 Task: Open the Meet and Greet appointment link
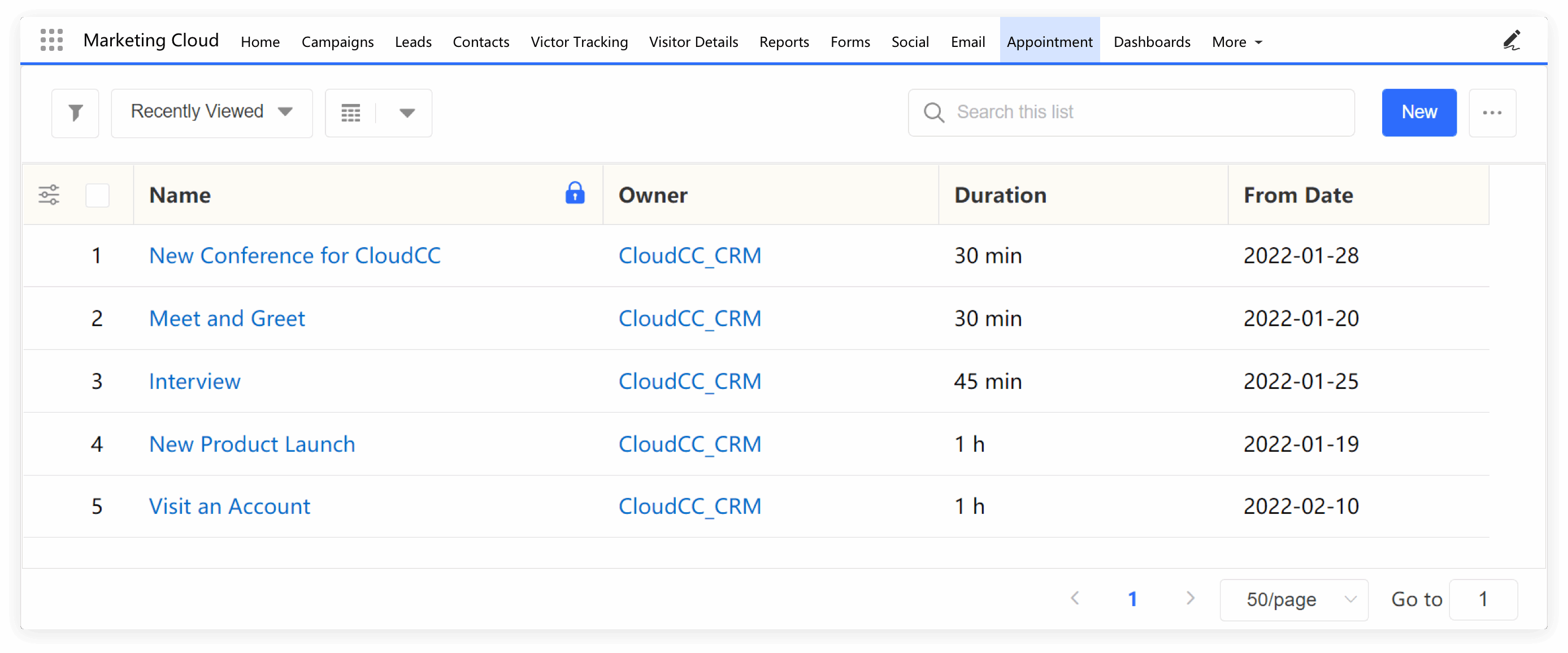(x=227, y=318)
